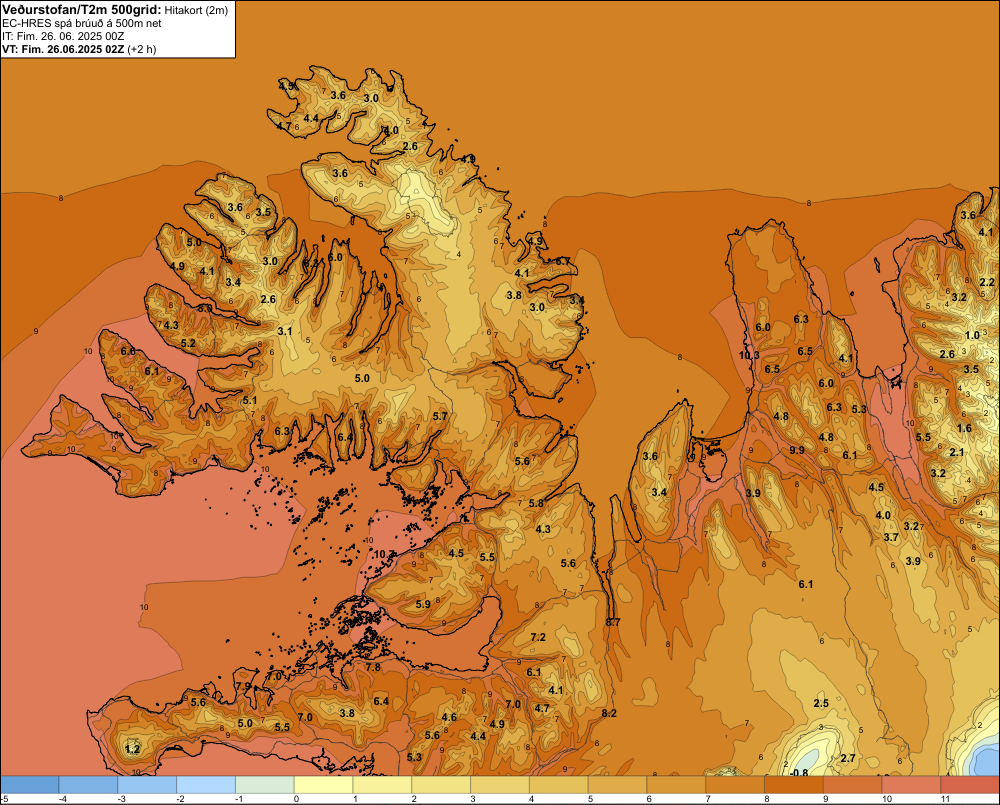The image size is (1000, 805).
Task: Click the 3.7 temperature value
Action: click(x=891, y=537)
